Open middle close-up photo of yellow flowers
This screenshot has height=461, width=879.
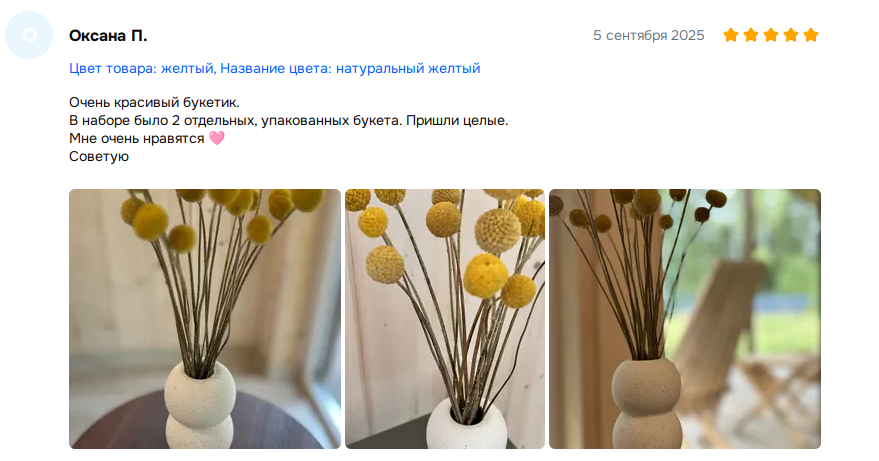[x=445, y=319]
